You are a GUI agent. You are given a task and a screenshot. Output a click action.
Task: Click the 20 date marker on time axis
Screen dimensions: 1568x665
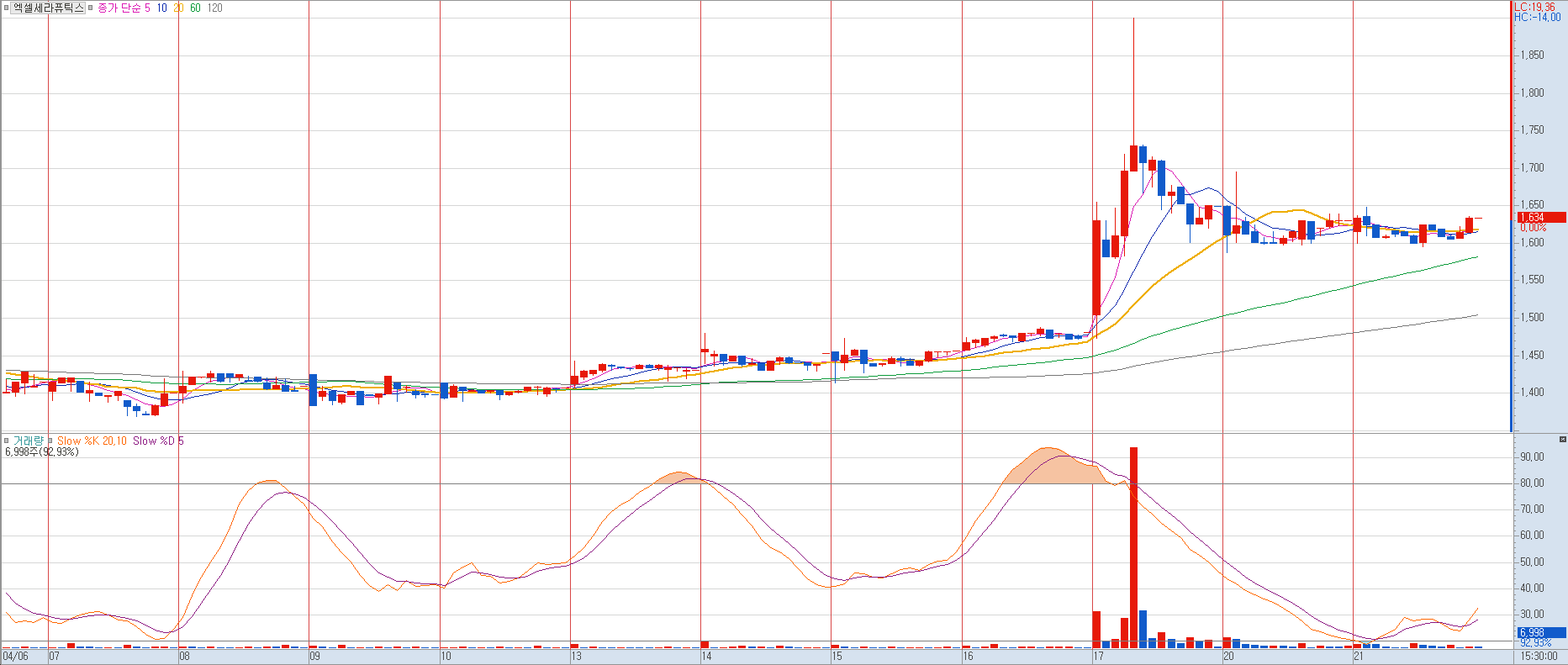coord(1228,656)
